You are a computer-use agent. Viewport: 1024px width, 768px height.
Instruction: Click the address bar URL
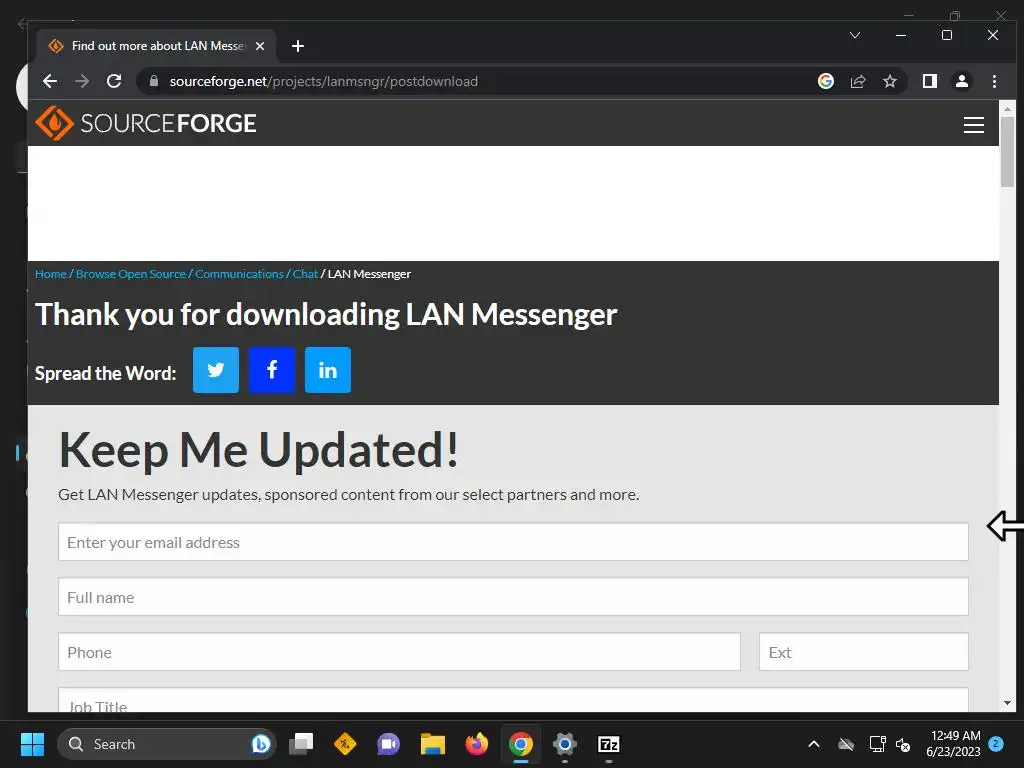(x=323, y=81)
